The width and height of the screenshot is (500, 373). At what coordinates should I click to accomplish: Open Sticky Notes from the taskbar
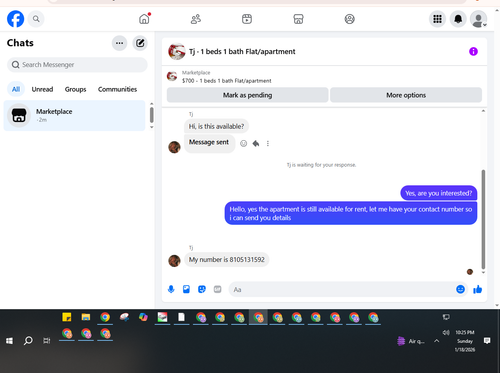pyautogui.click(x=67, y=317)
